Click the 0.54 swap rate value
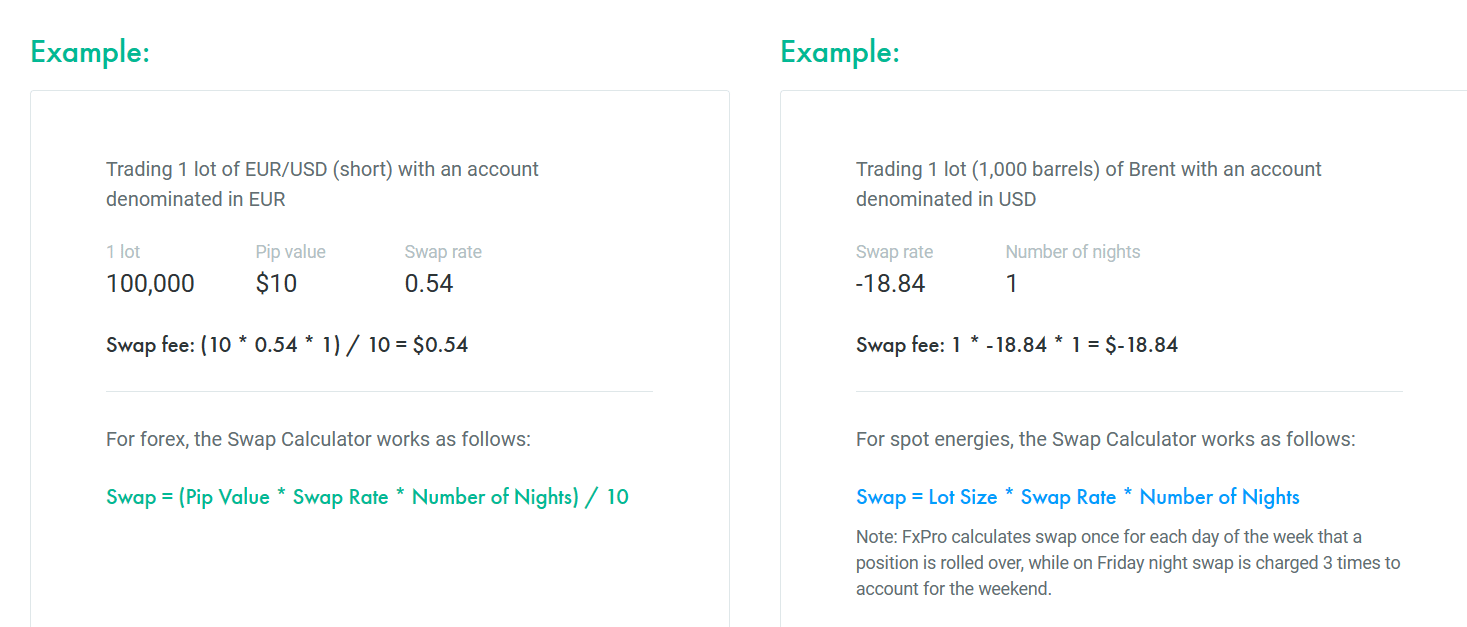This screenshot has height=627, width=1467. 429,284
